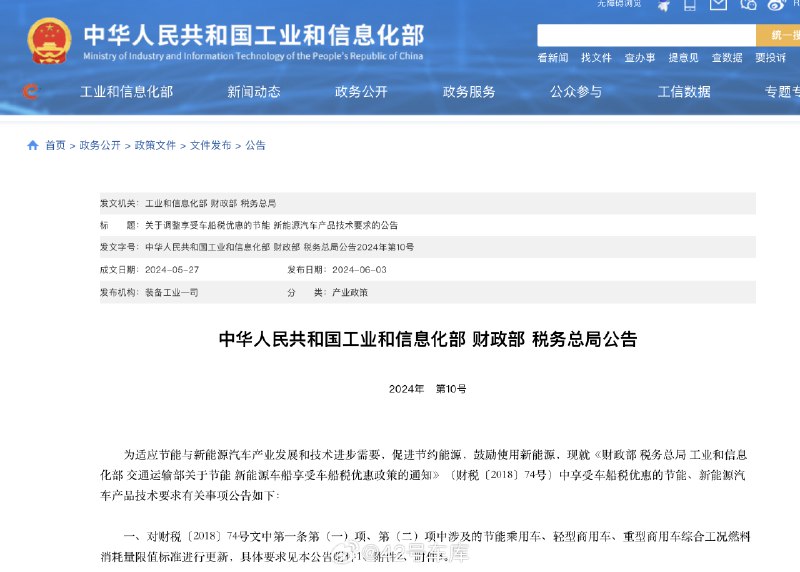Click the paragraph beginning 为适应节能与新能源汽车

point(424,475)
